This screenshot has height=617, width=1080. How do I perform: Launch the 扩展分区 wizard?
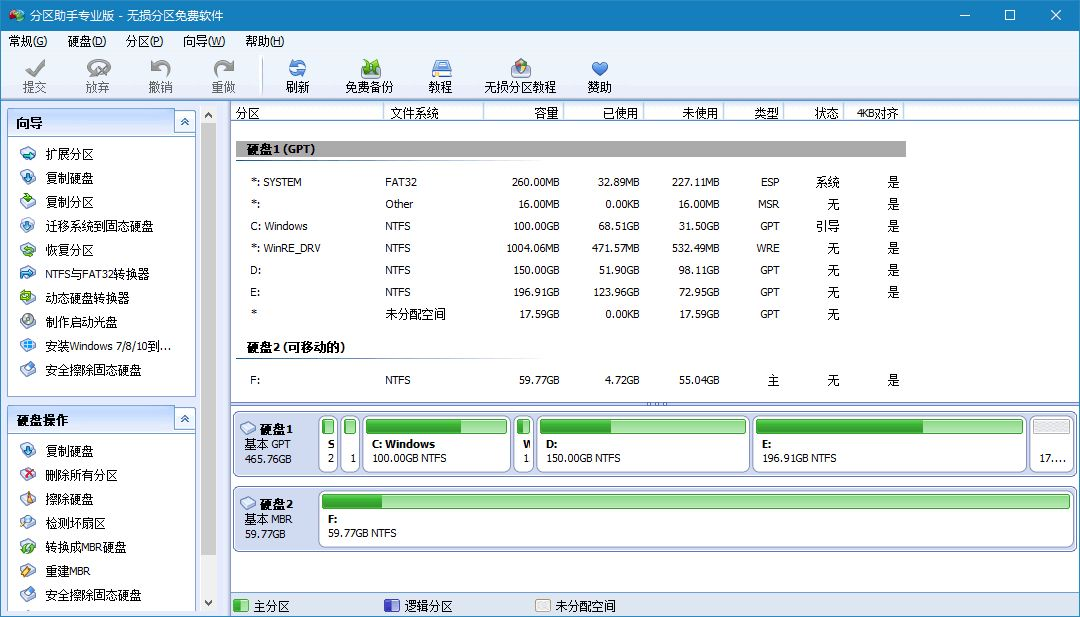point(58,154)
